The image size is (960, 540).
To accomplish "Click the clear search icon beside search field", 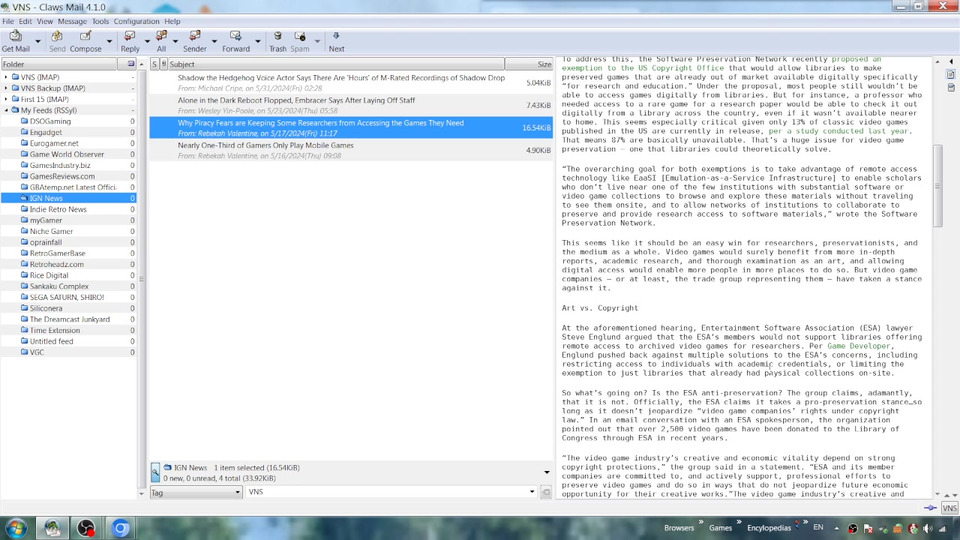I will point(546,492).
